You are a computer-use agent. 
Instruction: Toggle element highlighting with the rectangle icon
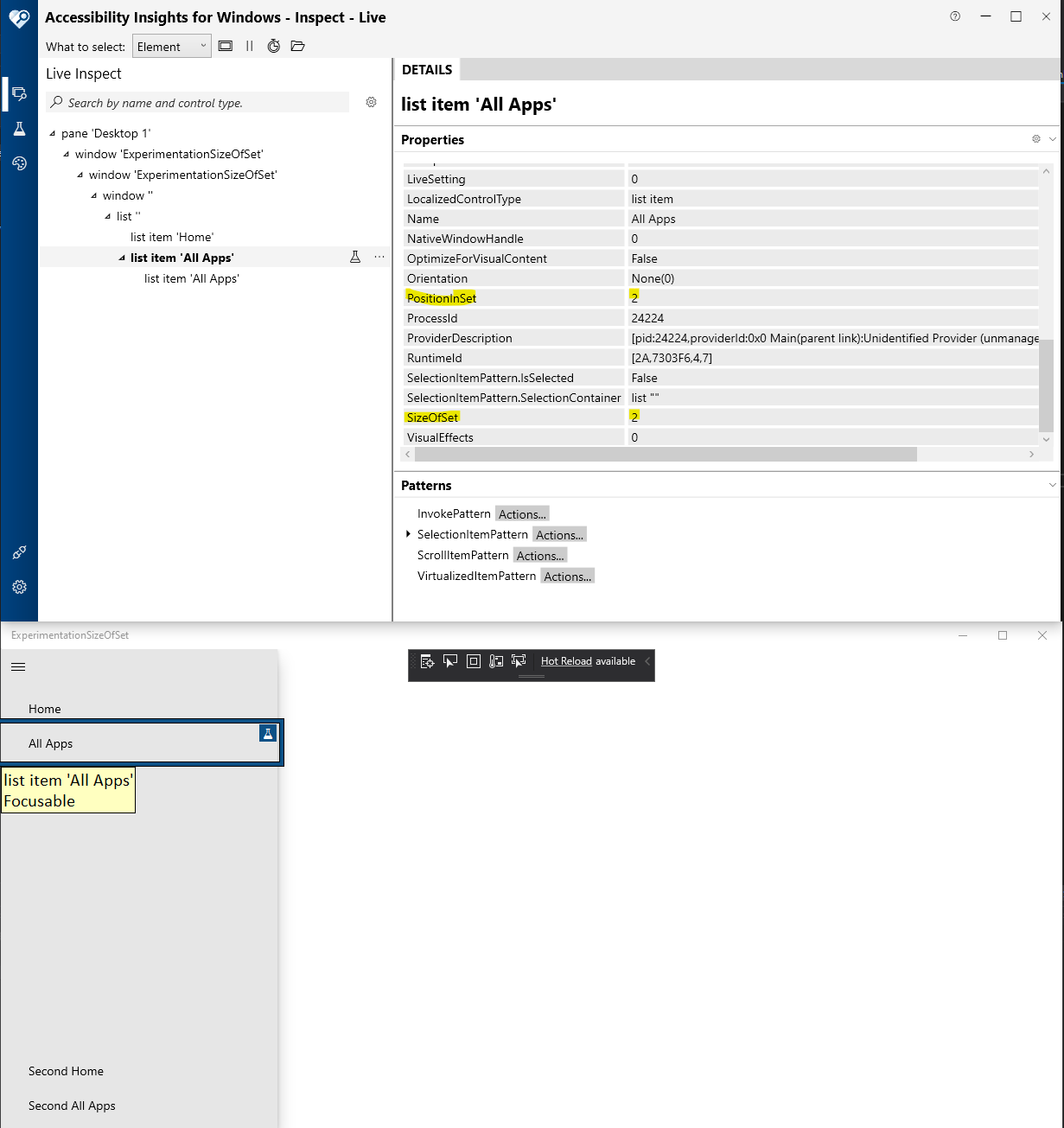(226, 46)
